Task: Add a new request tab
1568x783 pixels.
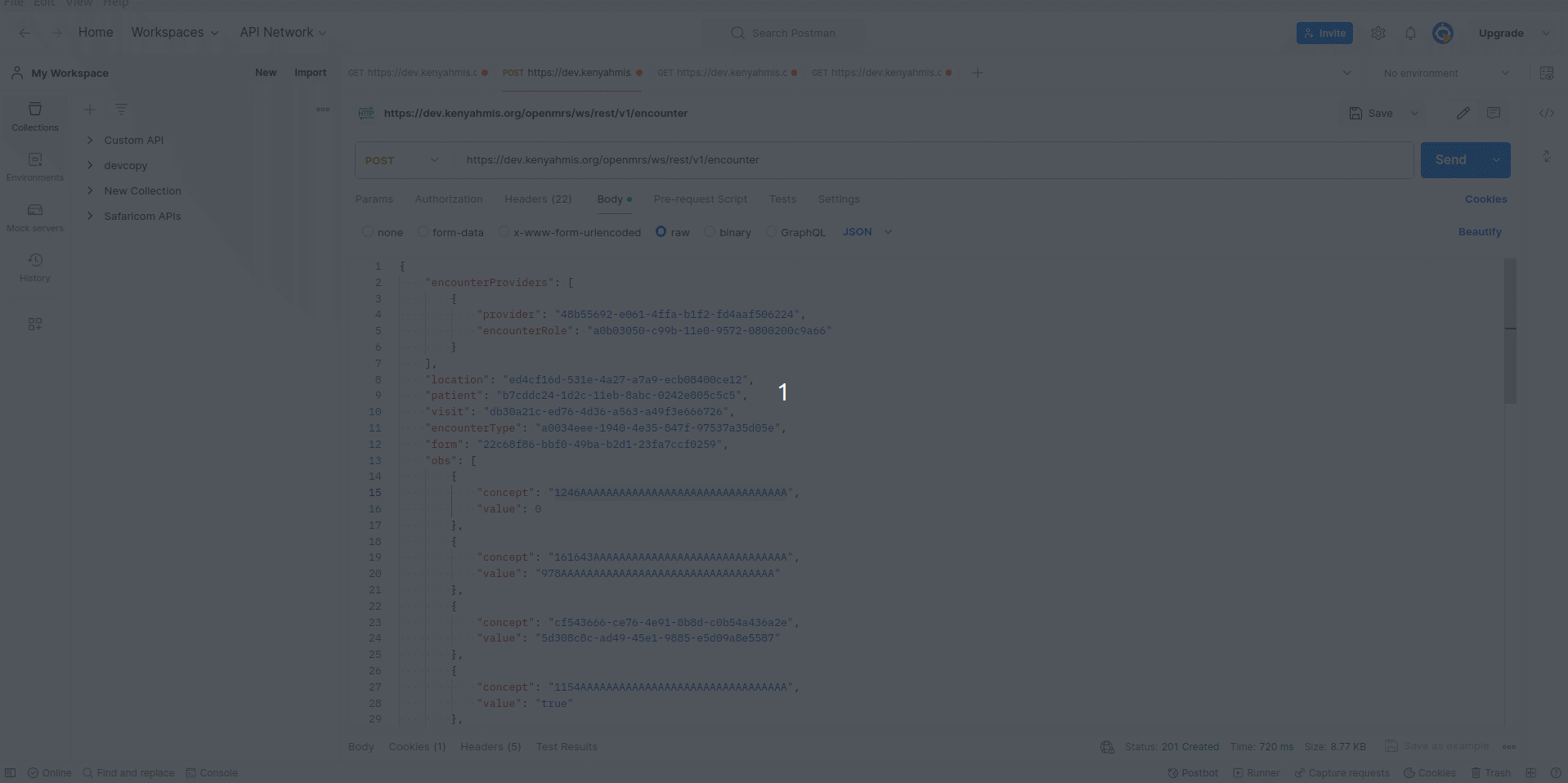Action: (977, 73)
